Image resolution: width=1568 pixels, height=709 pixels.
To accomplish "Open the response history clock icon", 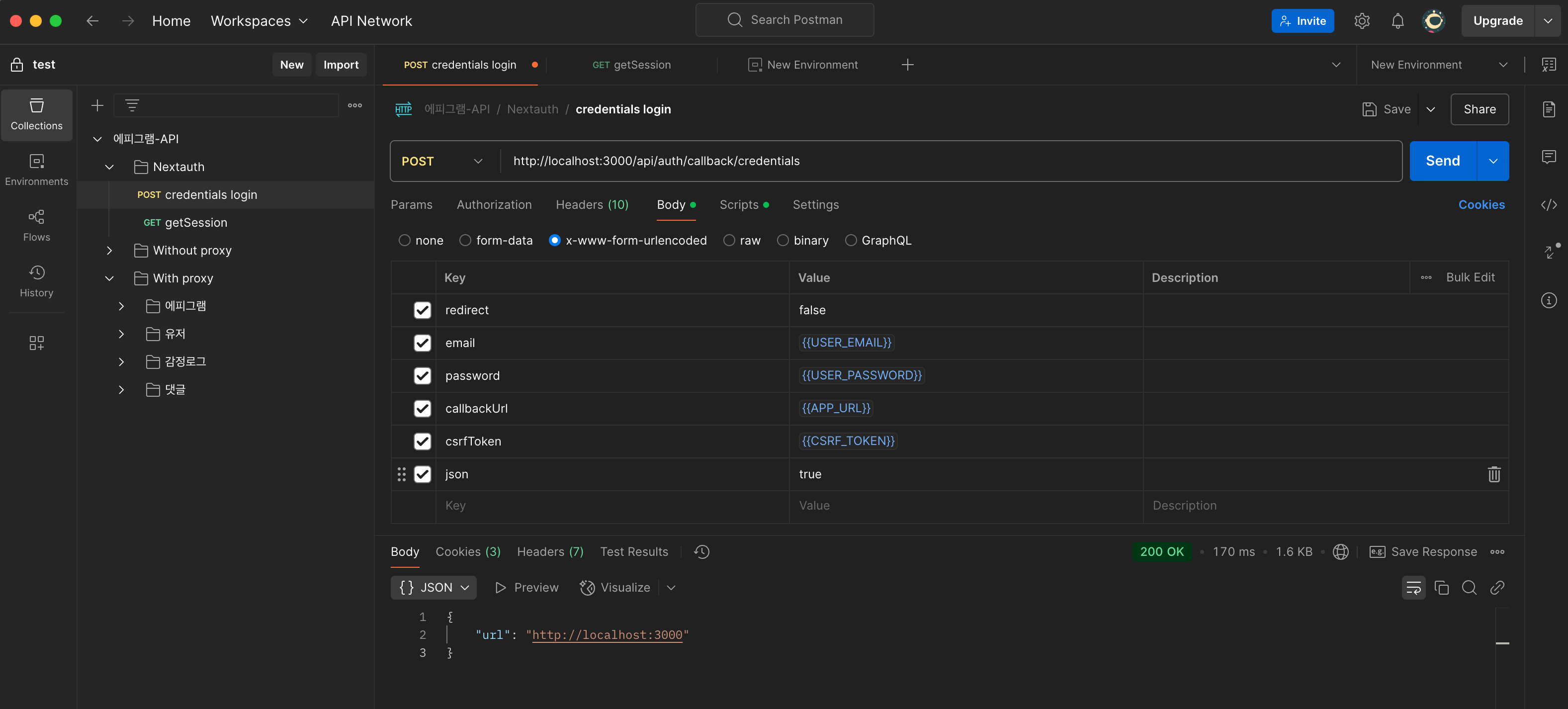I will [x=702, y=551].
